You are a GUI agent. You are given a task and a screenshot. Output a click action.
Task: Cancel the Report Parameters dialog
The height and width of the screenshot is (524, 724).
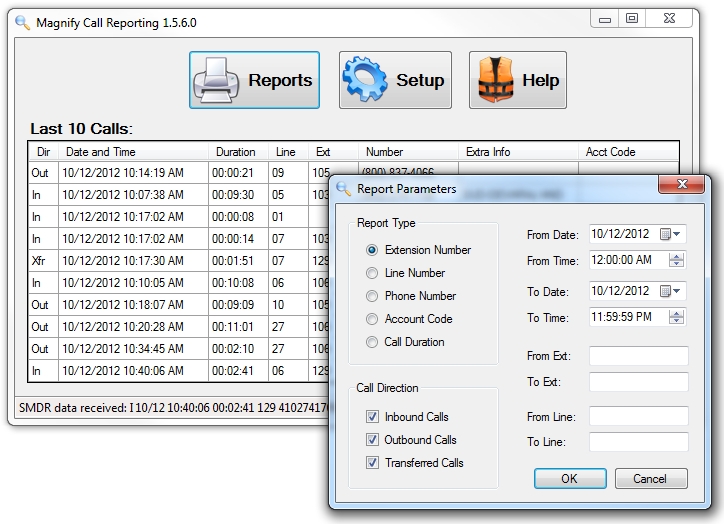click(651, 479)
